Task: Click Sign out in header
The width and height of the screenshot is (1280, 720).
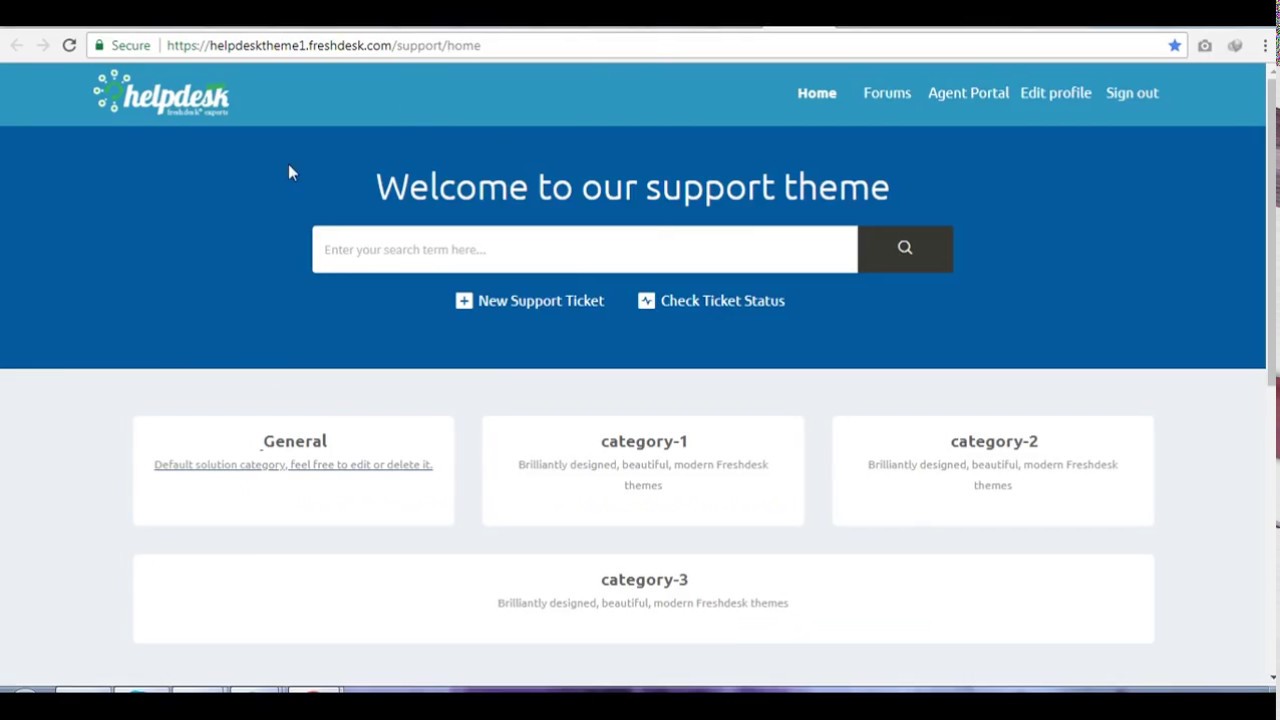Action: [x=1132, y=93]
